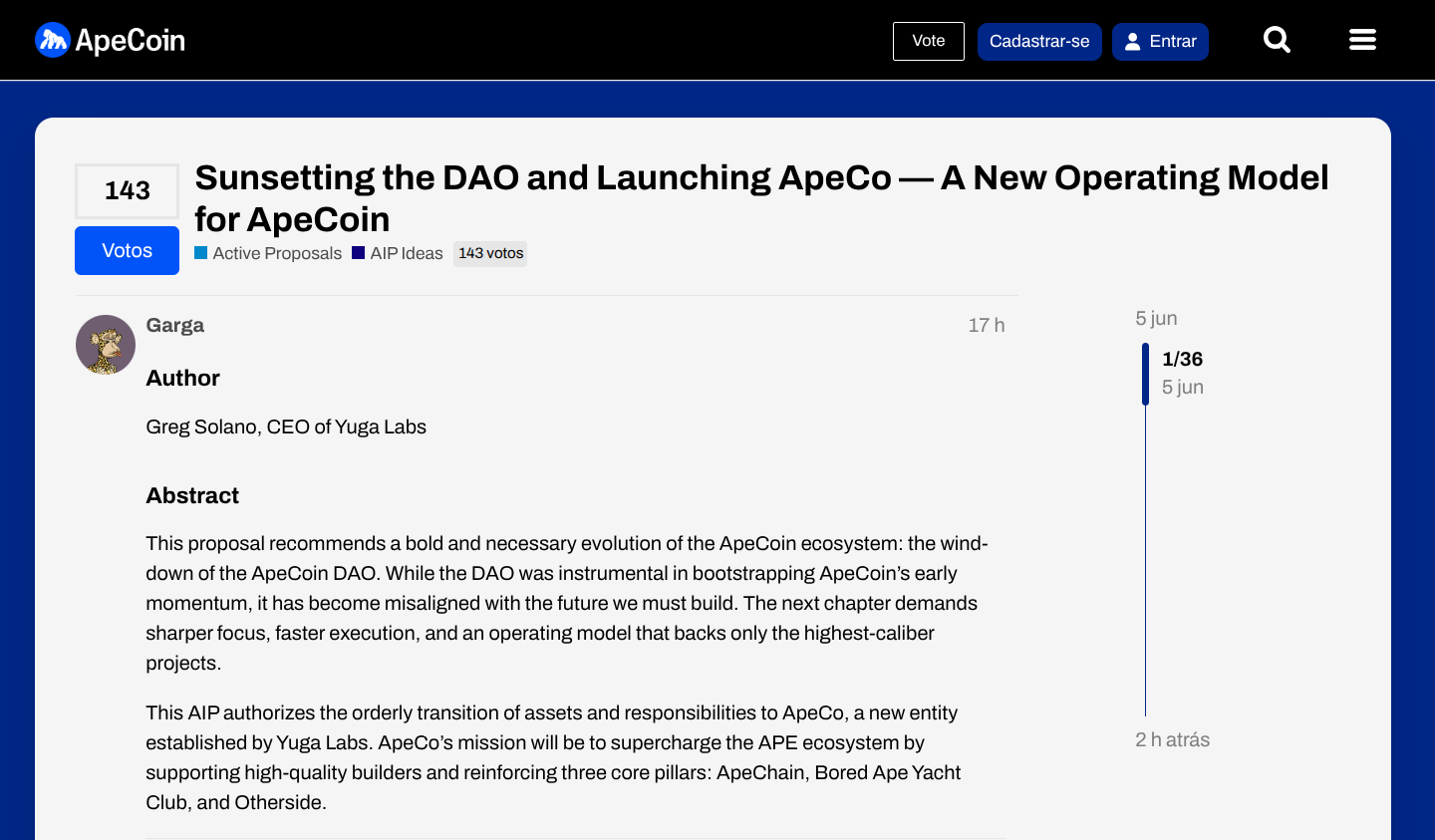
Task: Open the AIP Ideas category link
Action: 398,253
